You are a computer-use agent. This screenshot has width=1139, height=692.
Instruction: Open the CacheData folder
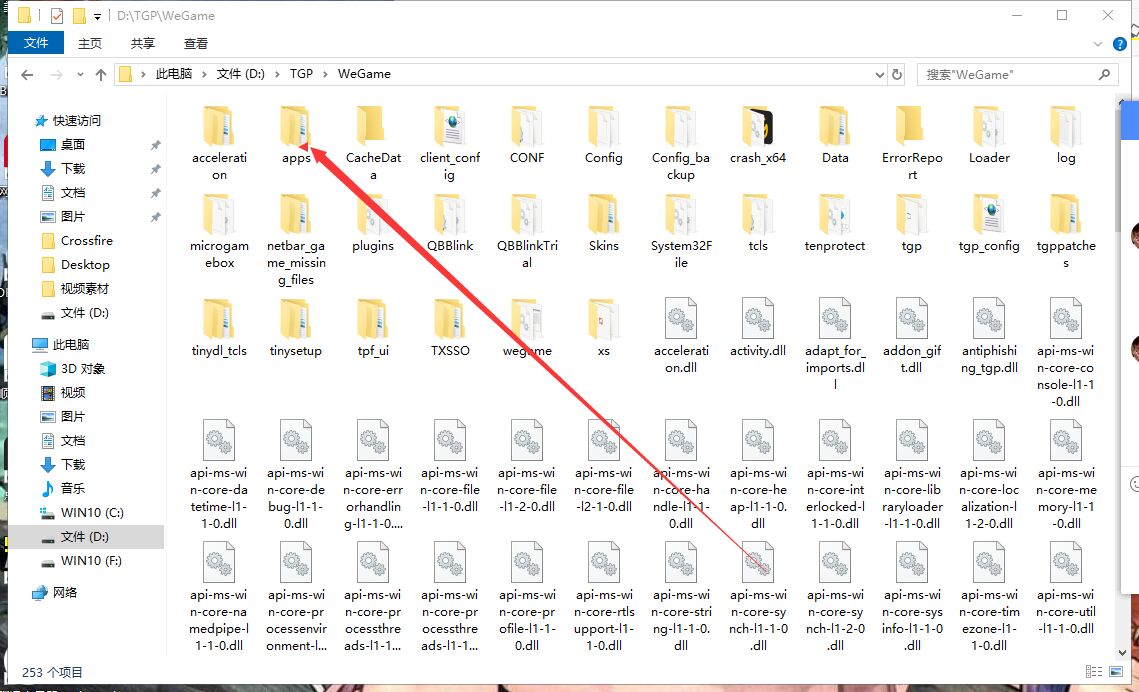click(373, 144)
